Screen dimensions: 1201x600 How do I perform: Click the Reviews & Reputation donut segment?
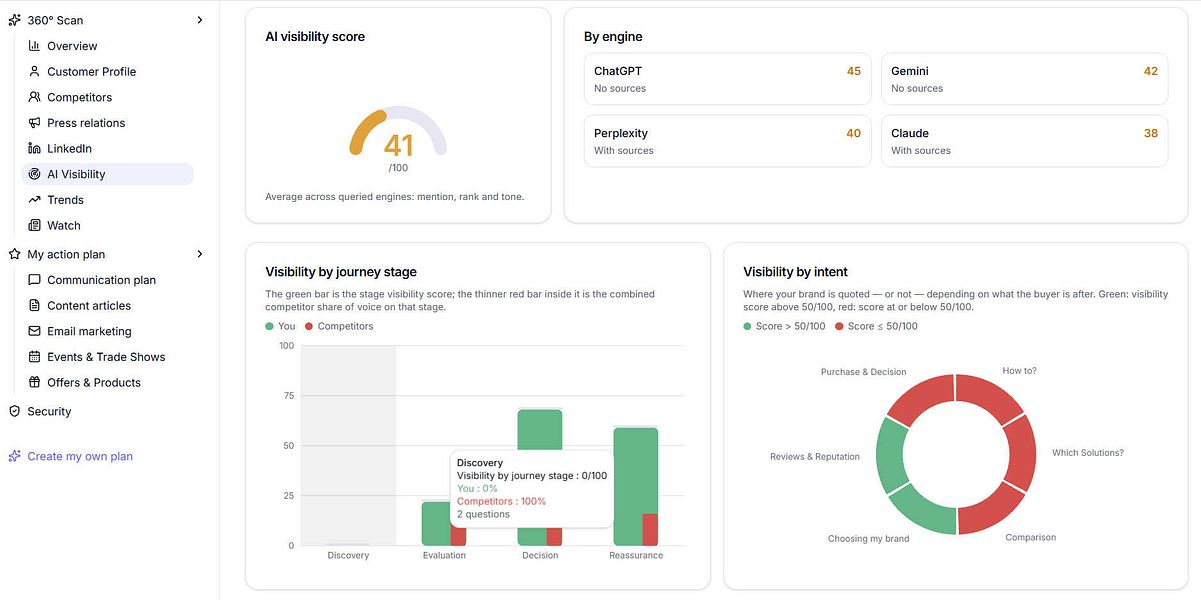point(892,455)
